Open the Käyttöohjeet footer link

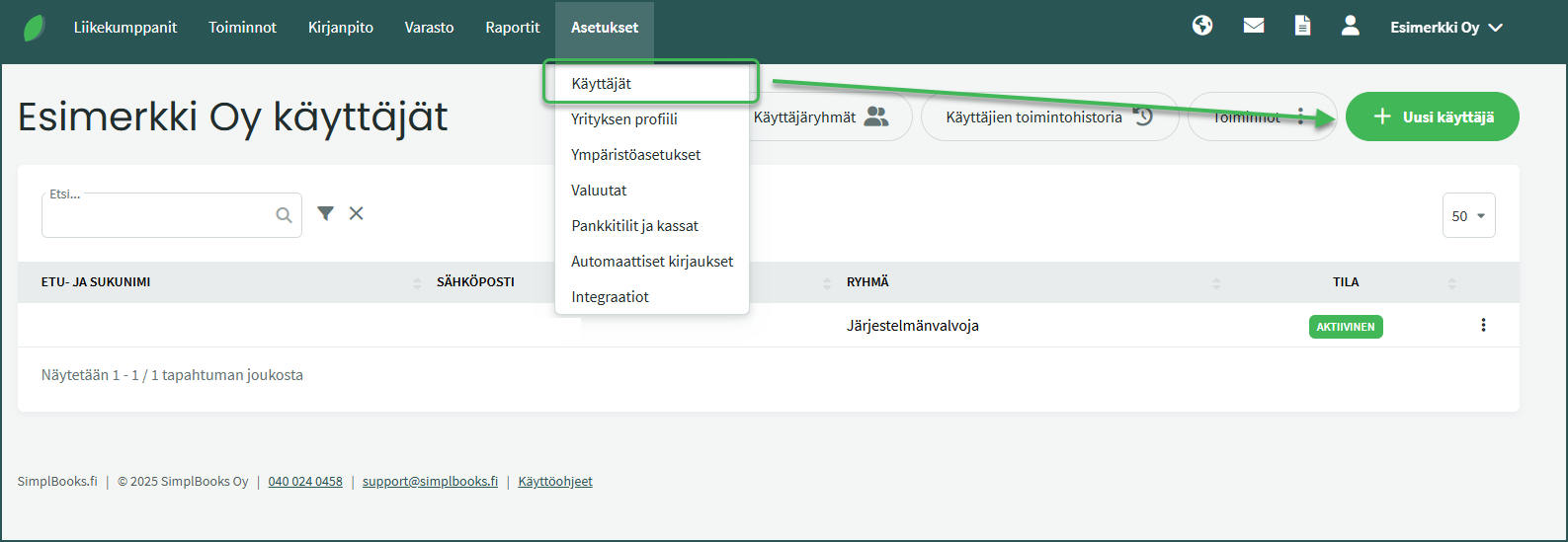(x=555, y=482)
